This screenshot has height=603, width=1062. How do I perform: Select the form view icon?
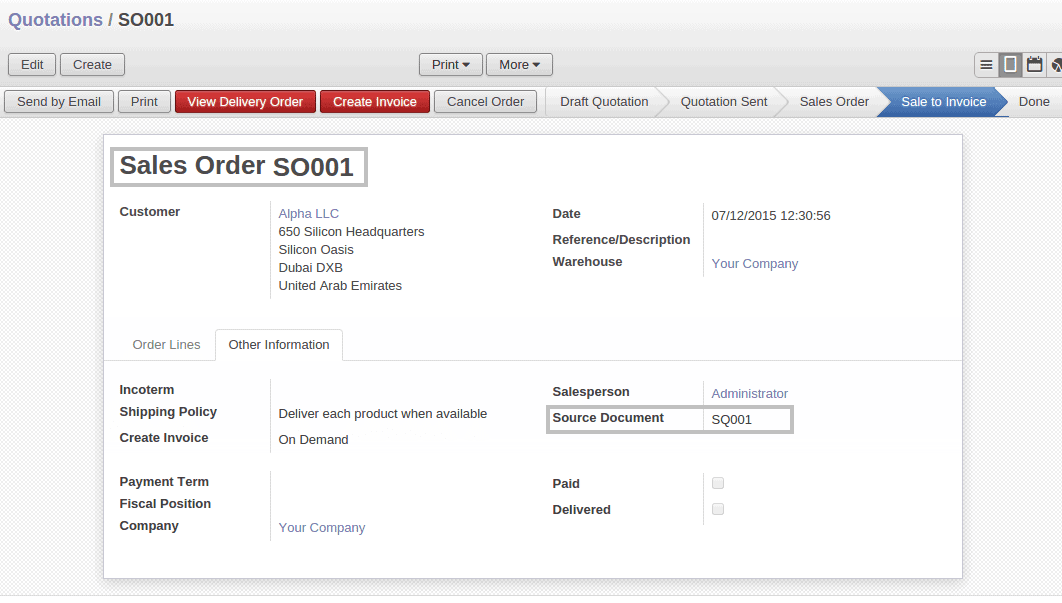[x=1011, y=63]
